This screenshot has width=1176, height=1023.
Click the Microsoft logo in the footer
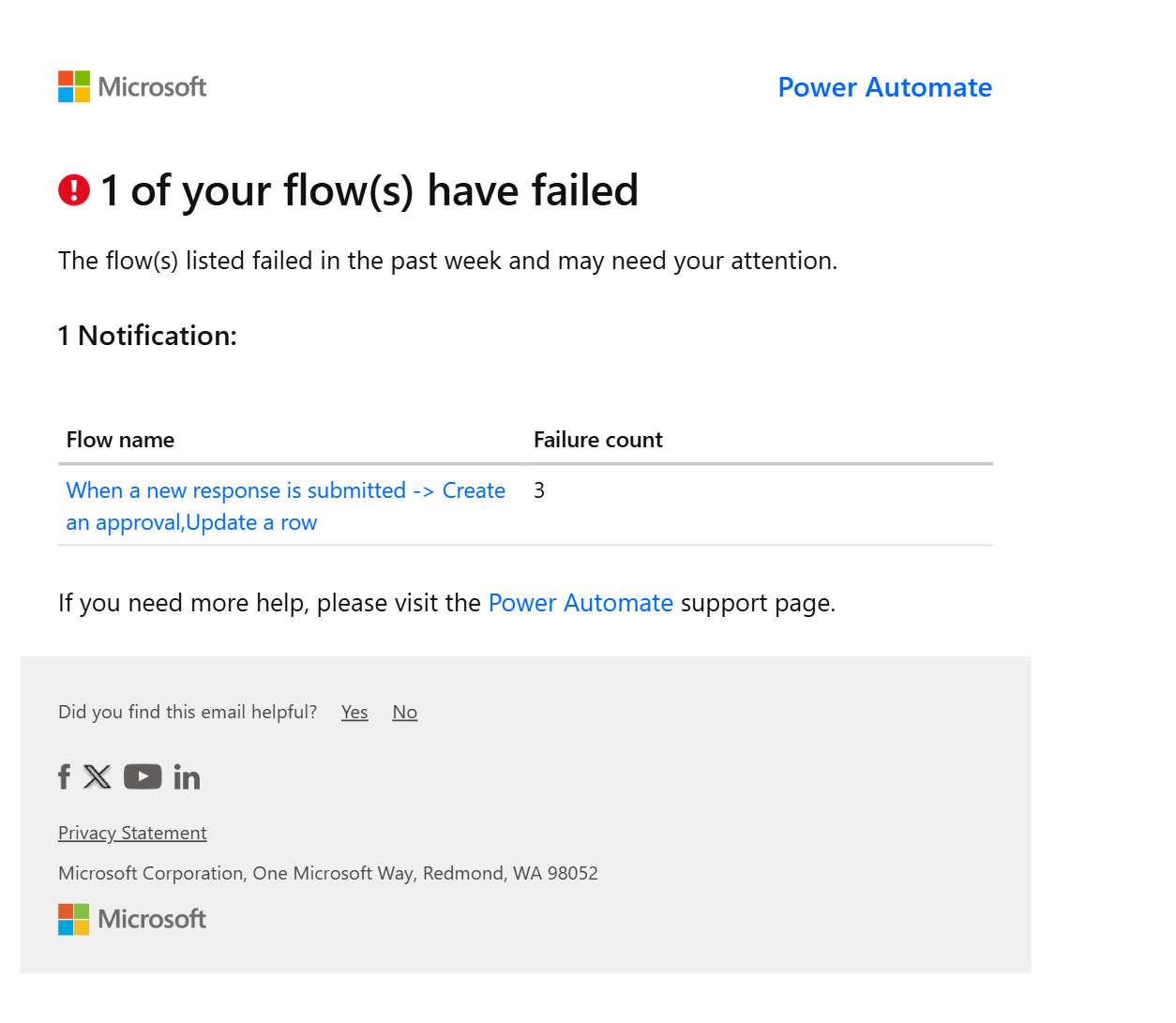point(132,919)
